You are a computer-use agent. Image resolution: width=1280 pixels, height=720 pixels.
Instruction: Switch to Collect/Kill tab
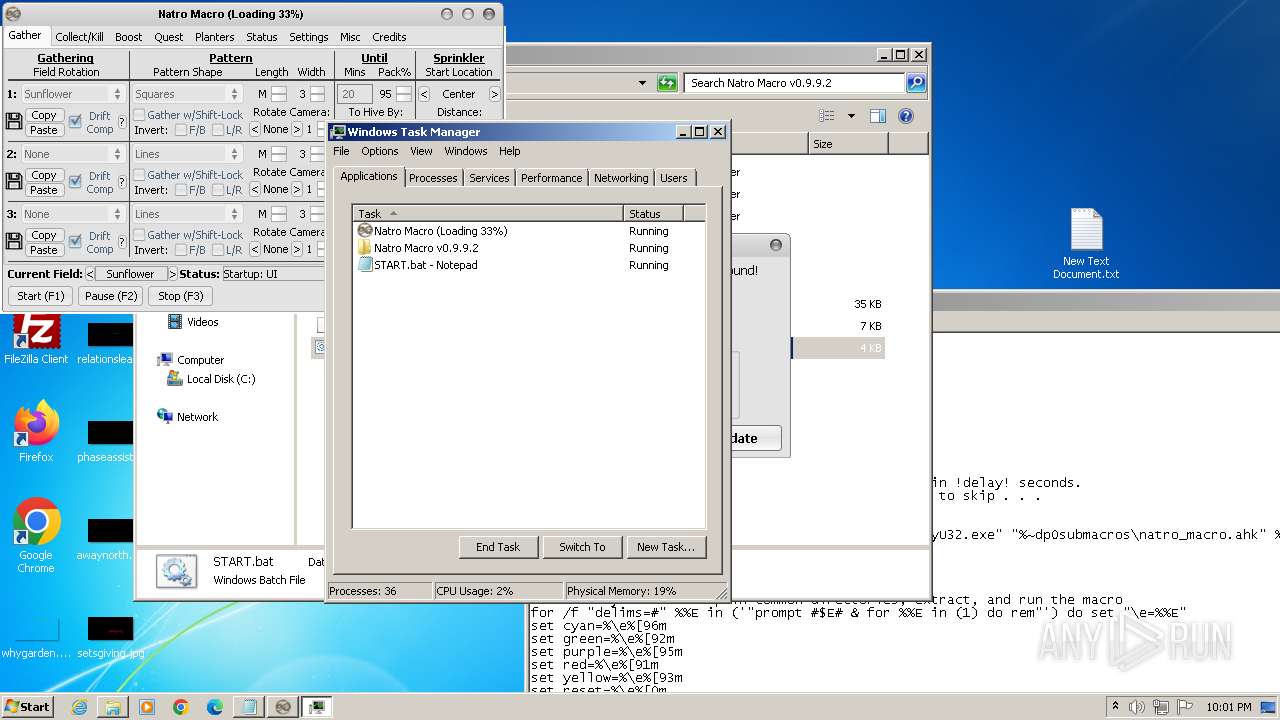(x=79, y=37)
